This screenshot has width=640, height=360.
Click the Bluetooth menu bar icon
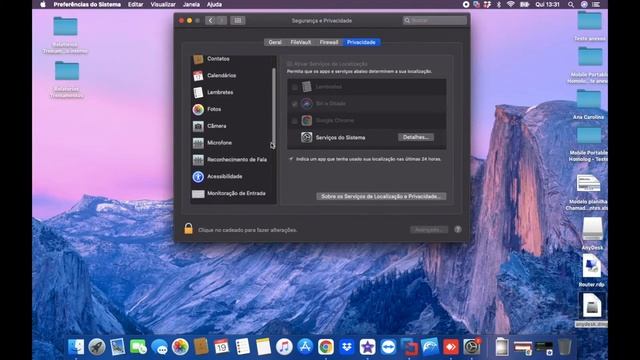tap(499, 4)
